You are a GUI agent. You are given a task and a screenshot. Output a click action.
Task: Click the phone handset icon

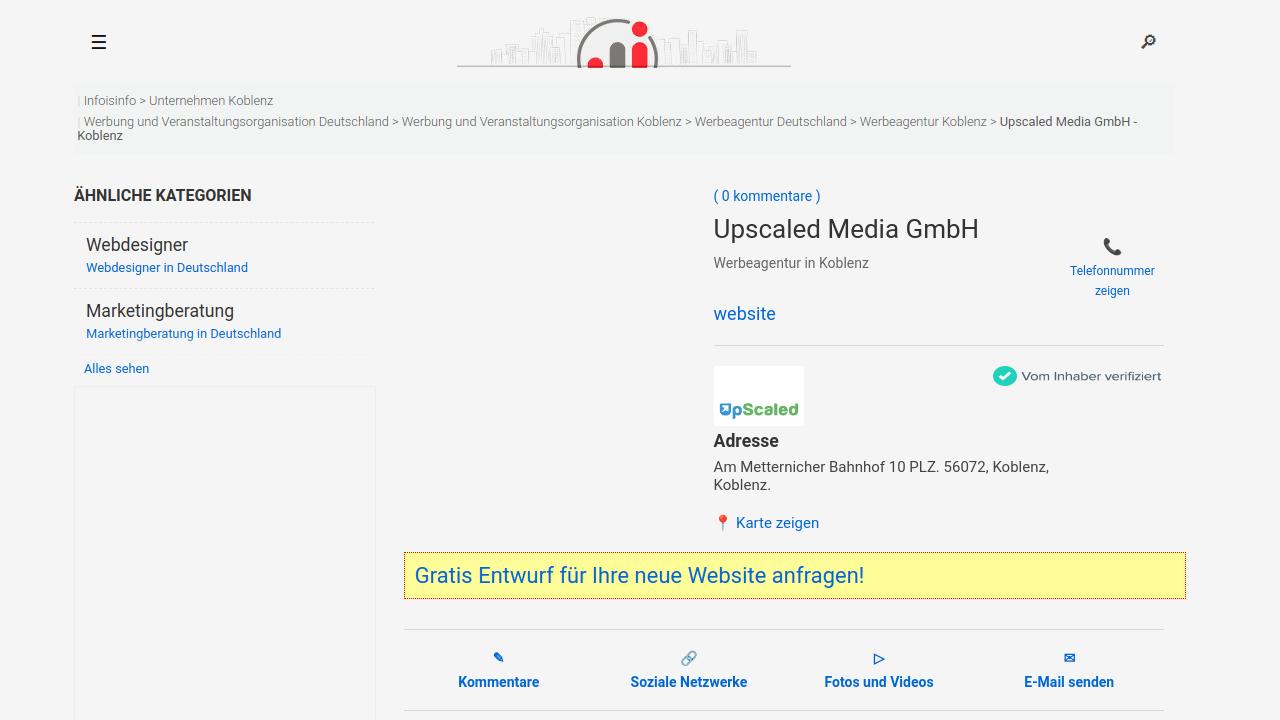1112,247
